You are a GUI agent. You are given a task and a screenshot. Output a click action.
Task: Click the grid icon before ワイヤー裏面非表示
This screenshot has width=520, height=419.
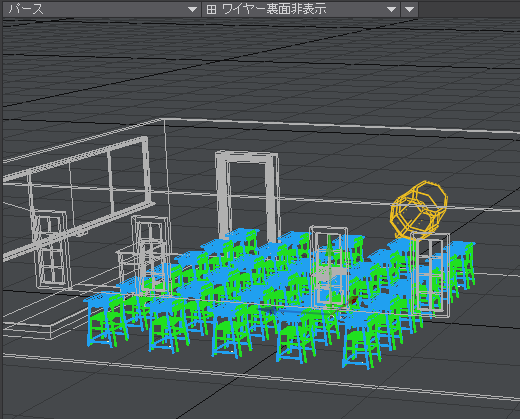pos(211,9)
